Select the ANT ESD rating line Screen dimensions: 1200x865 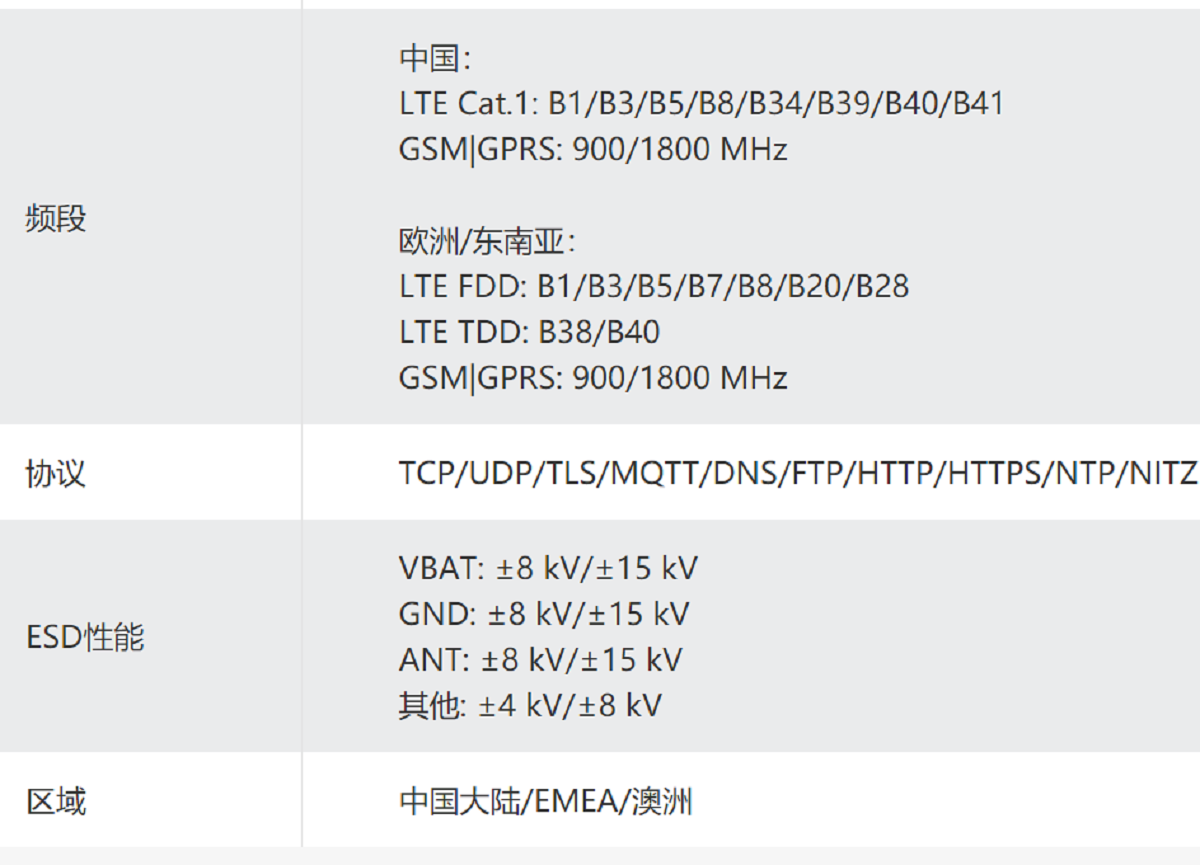[540, 660]
